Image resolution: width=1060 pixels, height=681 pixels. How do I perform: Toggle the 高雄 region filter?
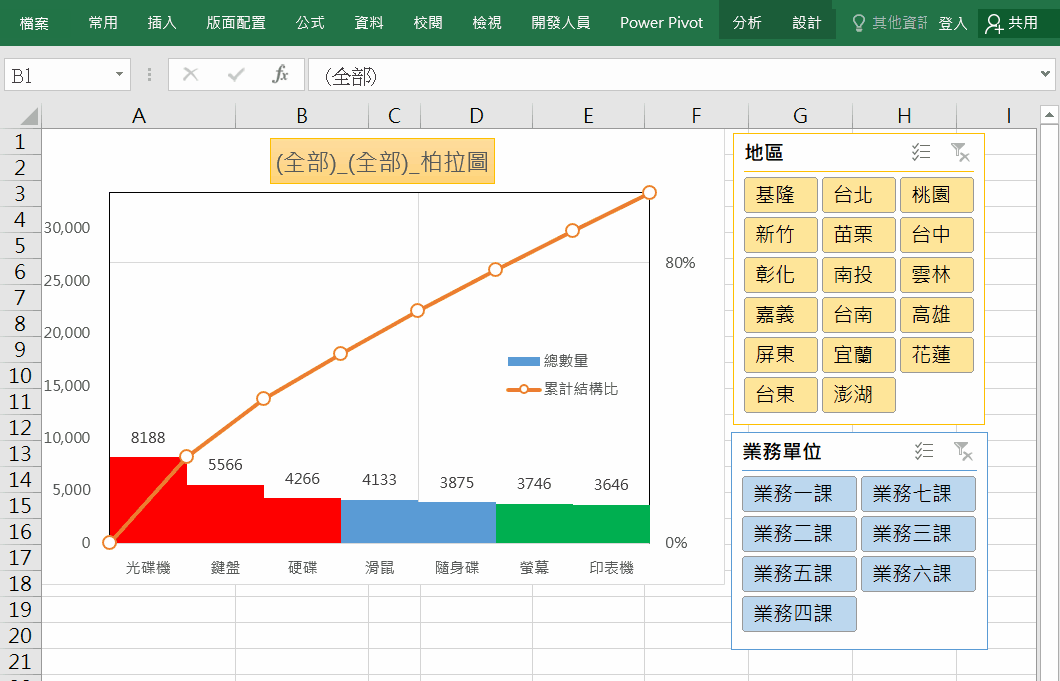pos(936,315)
